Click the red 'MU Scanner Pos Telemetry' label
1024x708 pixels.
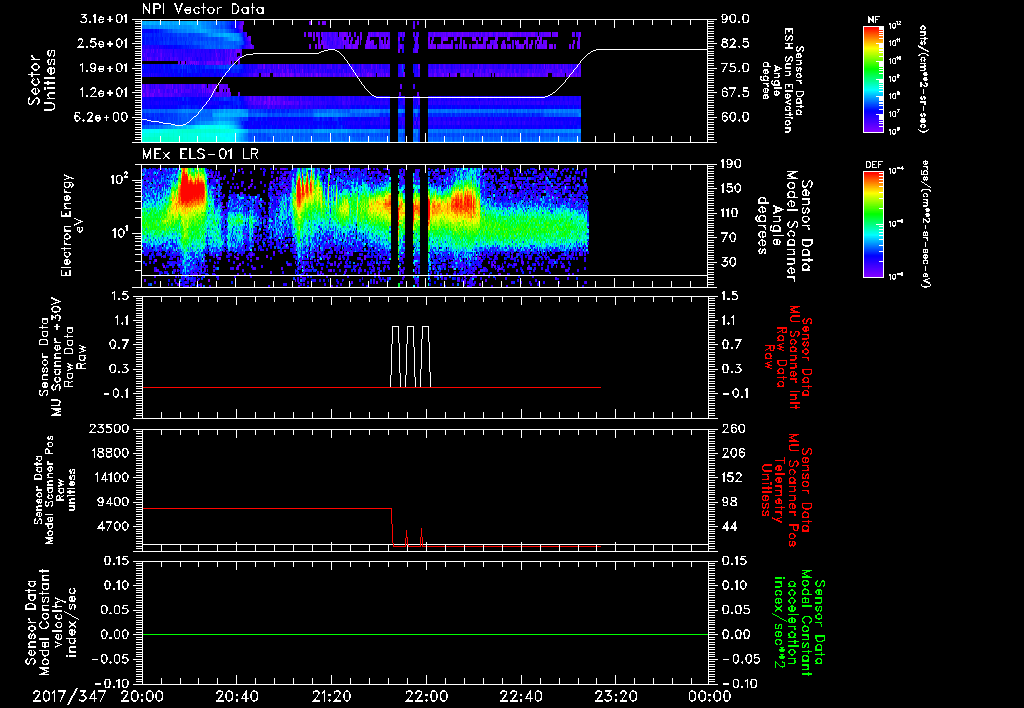[786, 490]
